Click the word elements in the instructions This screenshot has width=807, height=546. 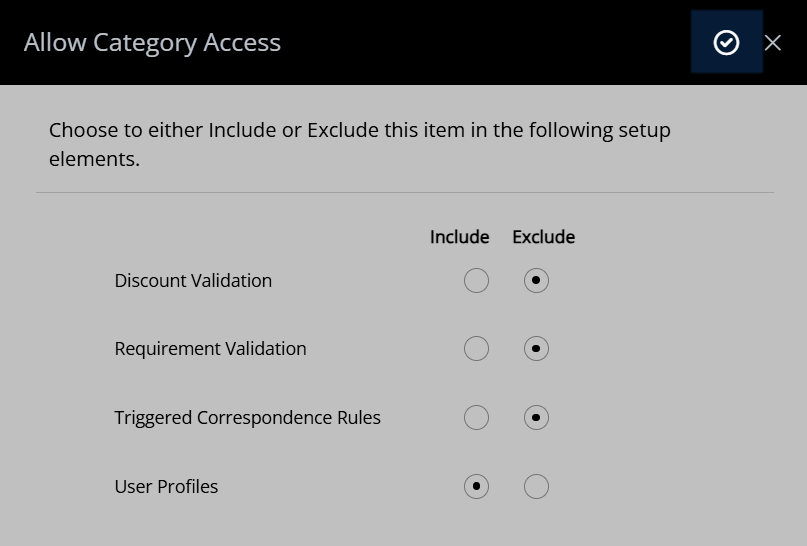click(x=94, y=159)
